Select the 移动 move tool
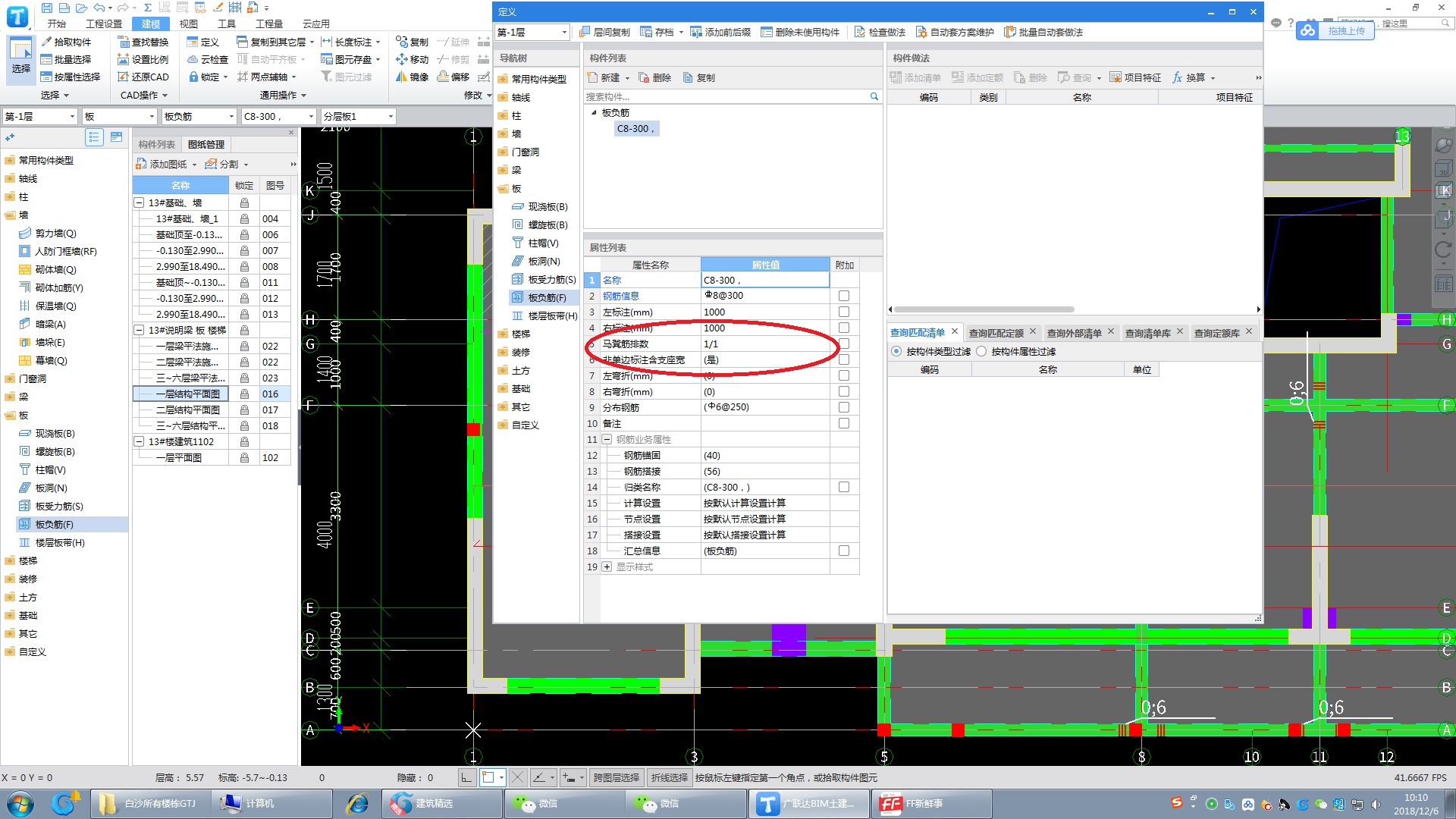Viewport: 1456px width, 819px height. click(412, 59)
